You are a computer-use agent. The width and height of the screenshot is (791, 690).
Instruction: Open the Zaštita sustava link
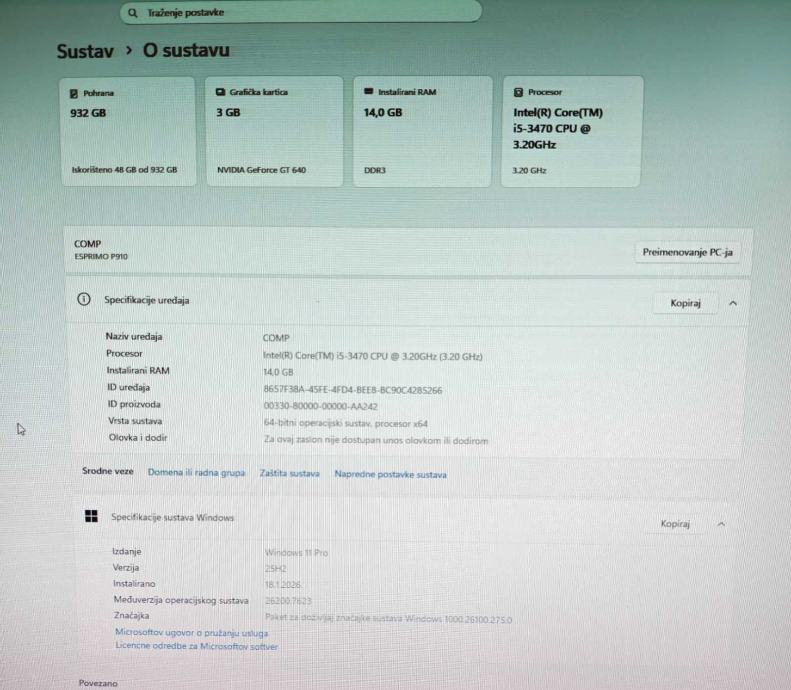(290, 473)
